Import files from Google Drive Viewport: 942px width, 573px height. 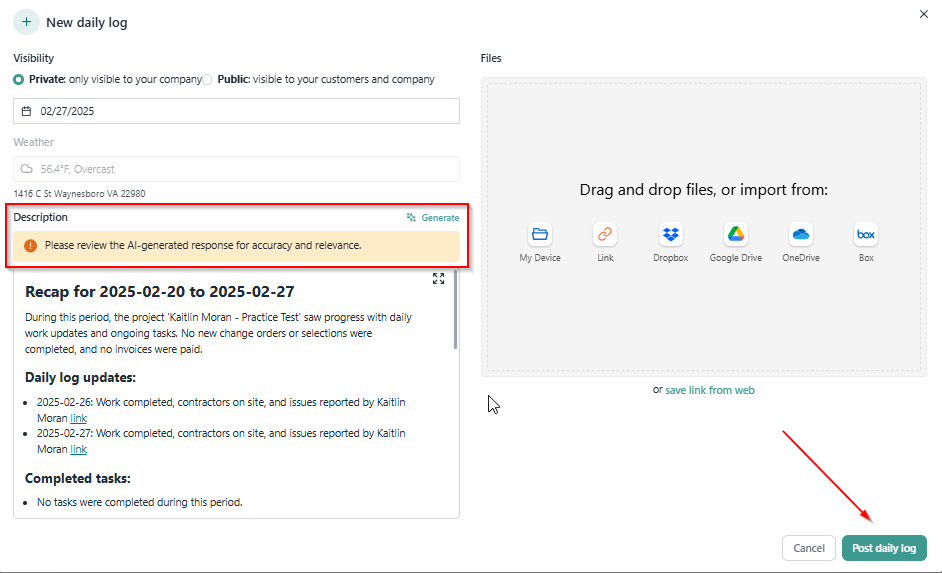(x=735, y=234)
